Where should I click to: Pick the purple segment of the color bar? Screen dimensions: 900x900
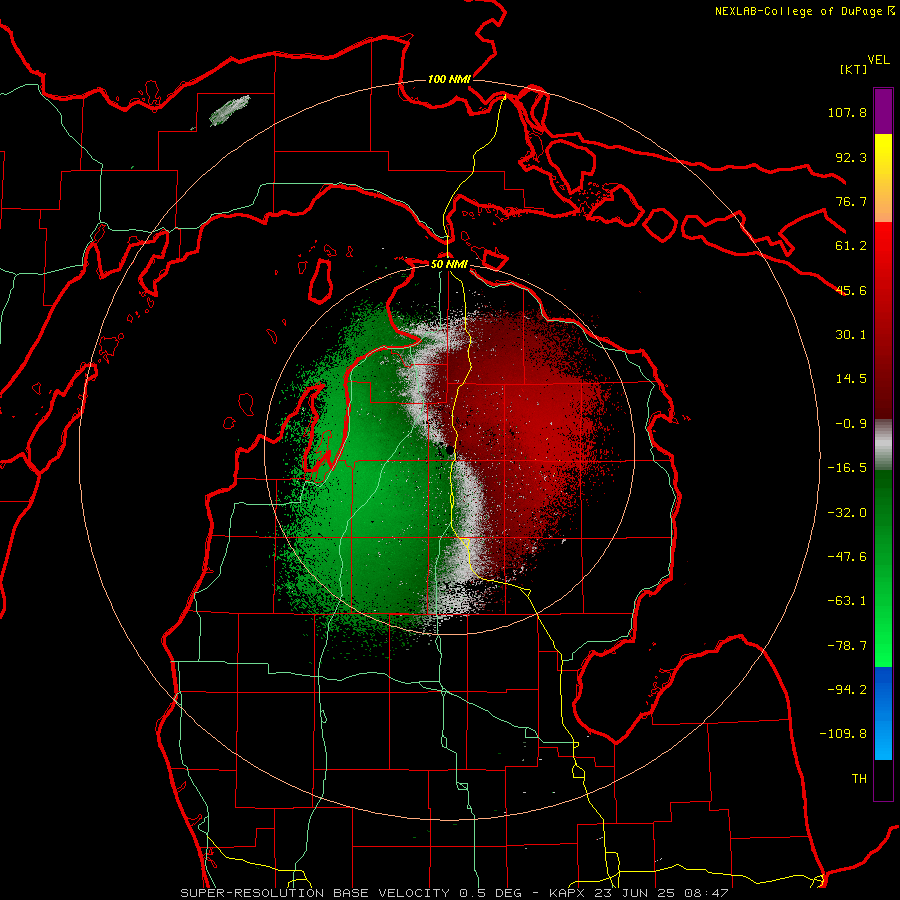883,111
